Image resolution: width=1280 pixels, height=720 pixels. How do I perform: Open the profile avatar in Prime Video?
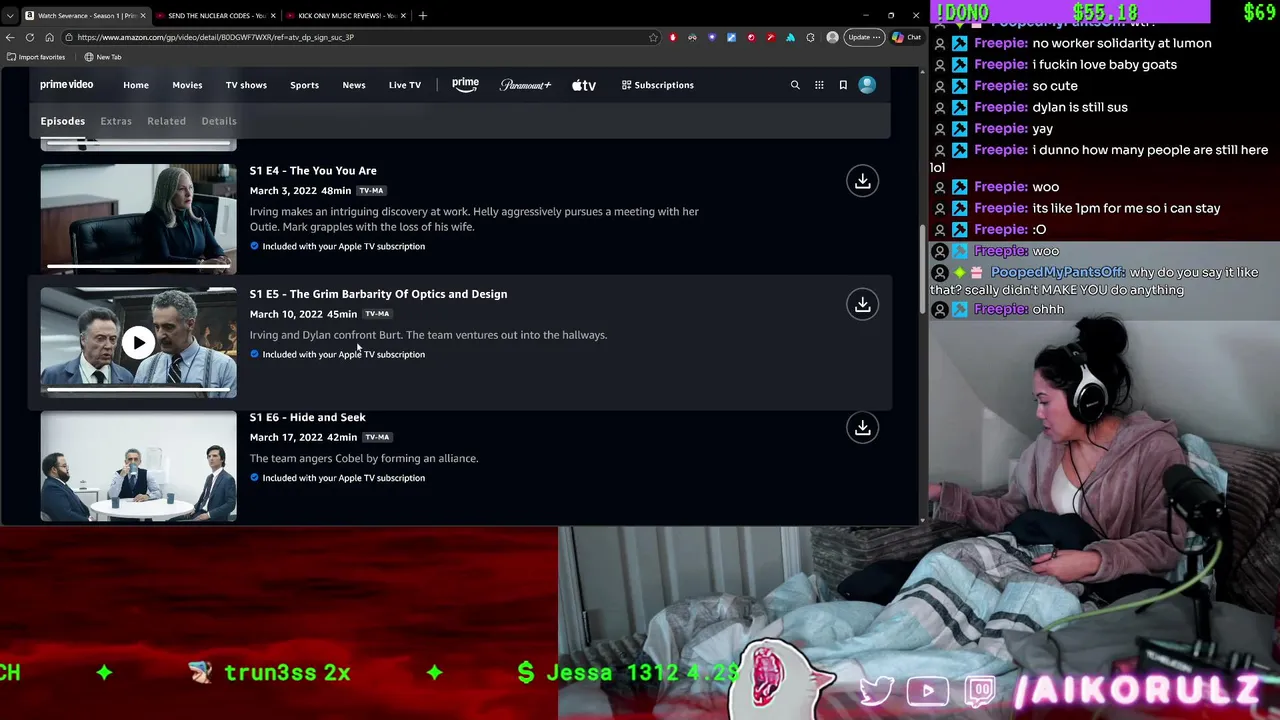coord(867,85)
